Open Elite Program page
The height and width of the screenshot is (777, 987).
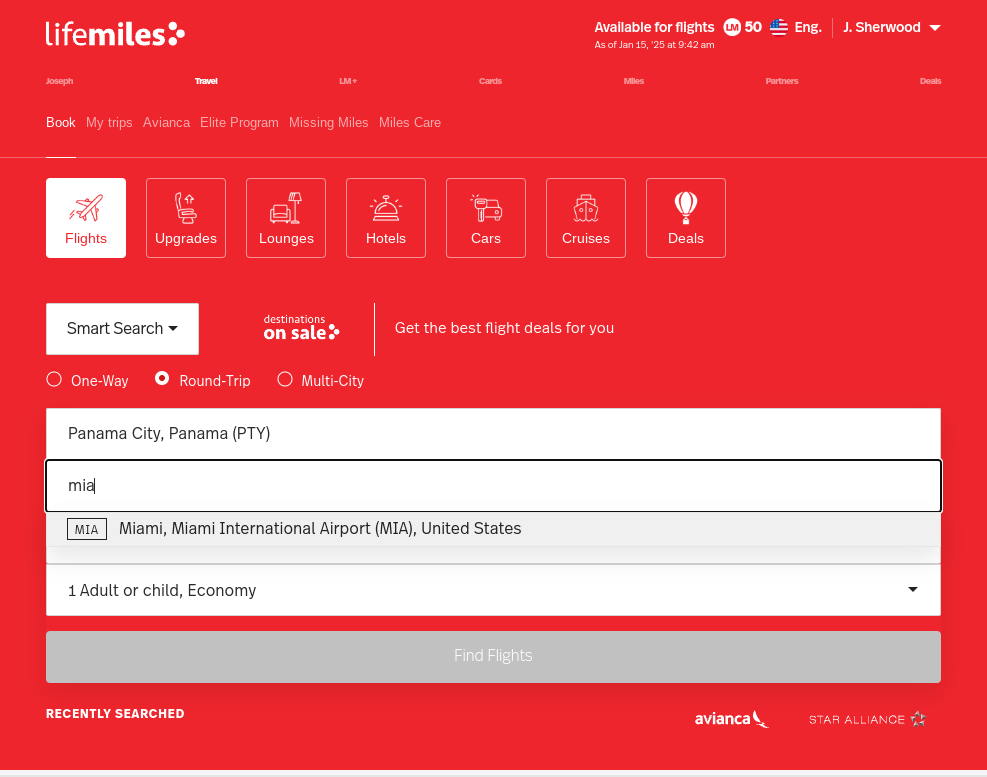coord(239,123)
